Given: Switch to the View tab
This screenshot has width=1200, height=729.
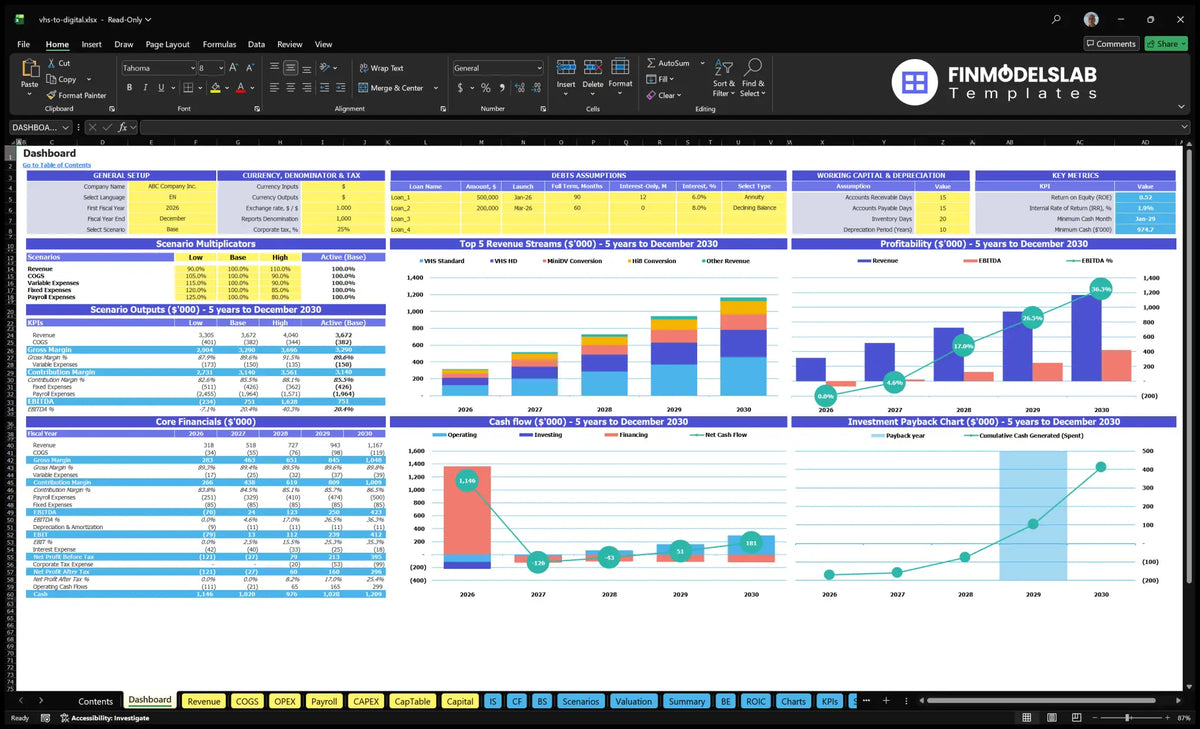Looking at the screenshot, I should (323, 44).
